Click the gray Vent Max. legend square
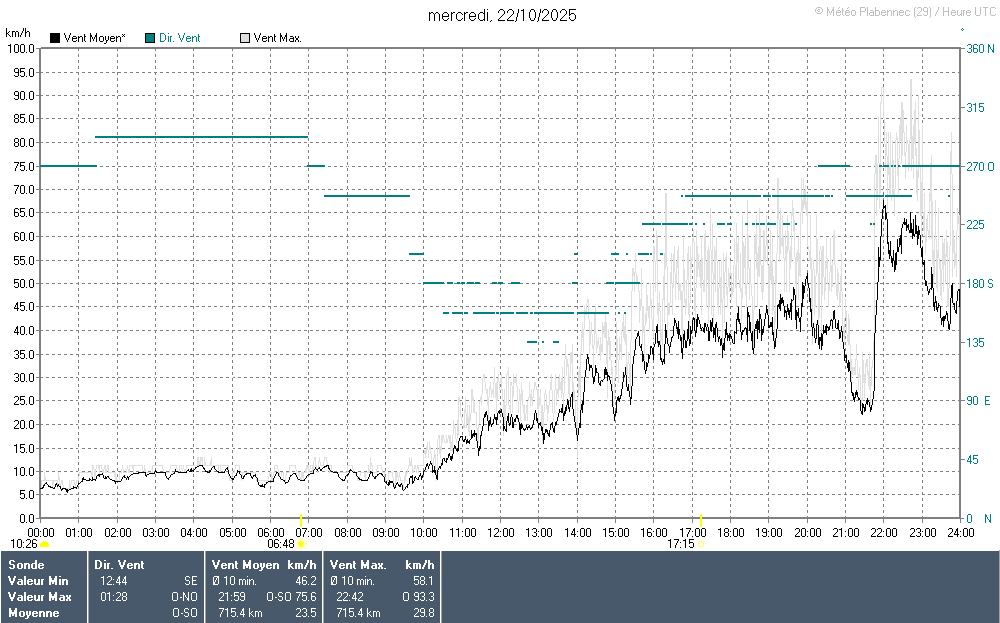The image size is (1000, 623). coord(245,38)
